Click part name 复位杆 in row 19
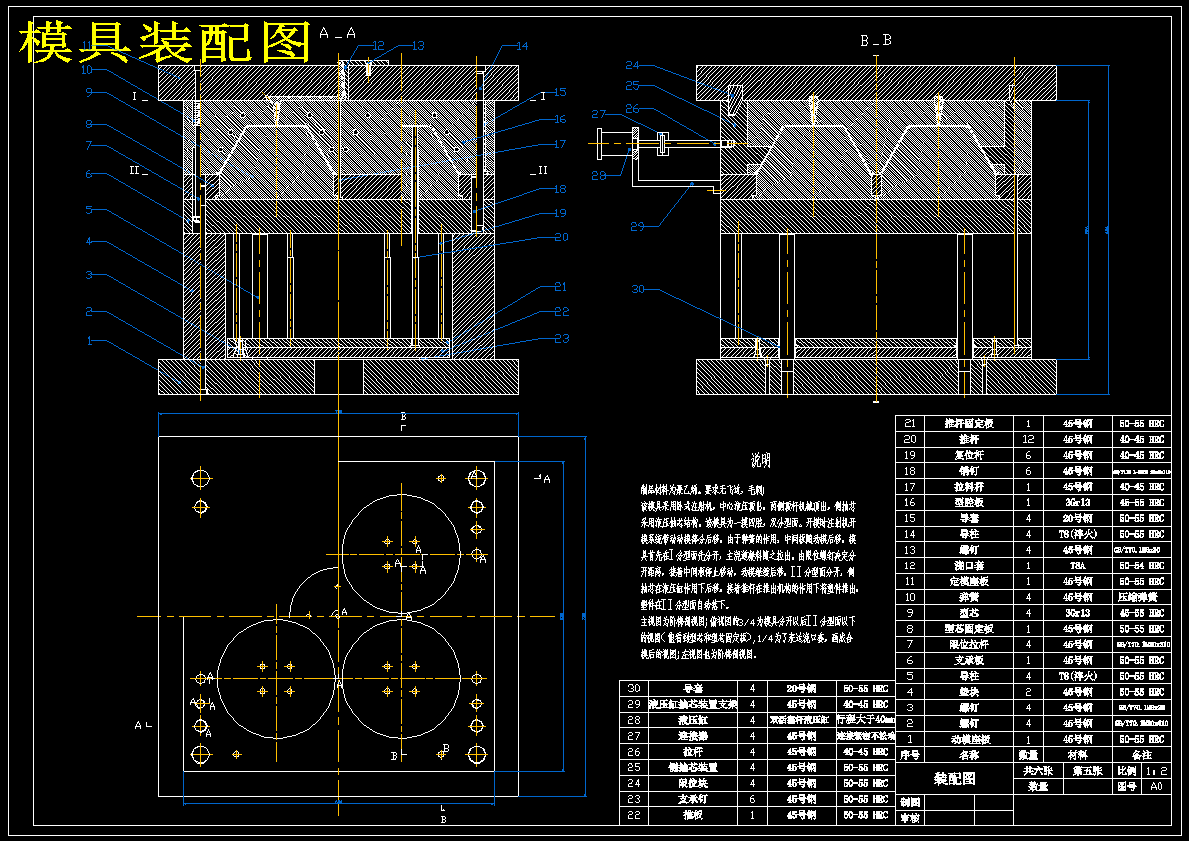1189x841 pixels. click(x=968, y=455)
